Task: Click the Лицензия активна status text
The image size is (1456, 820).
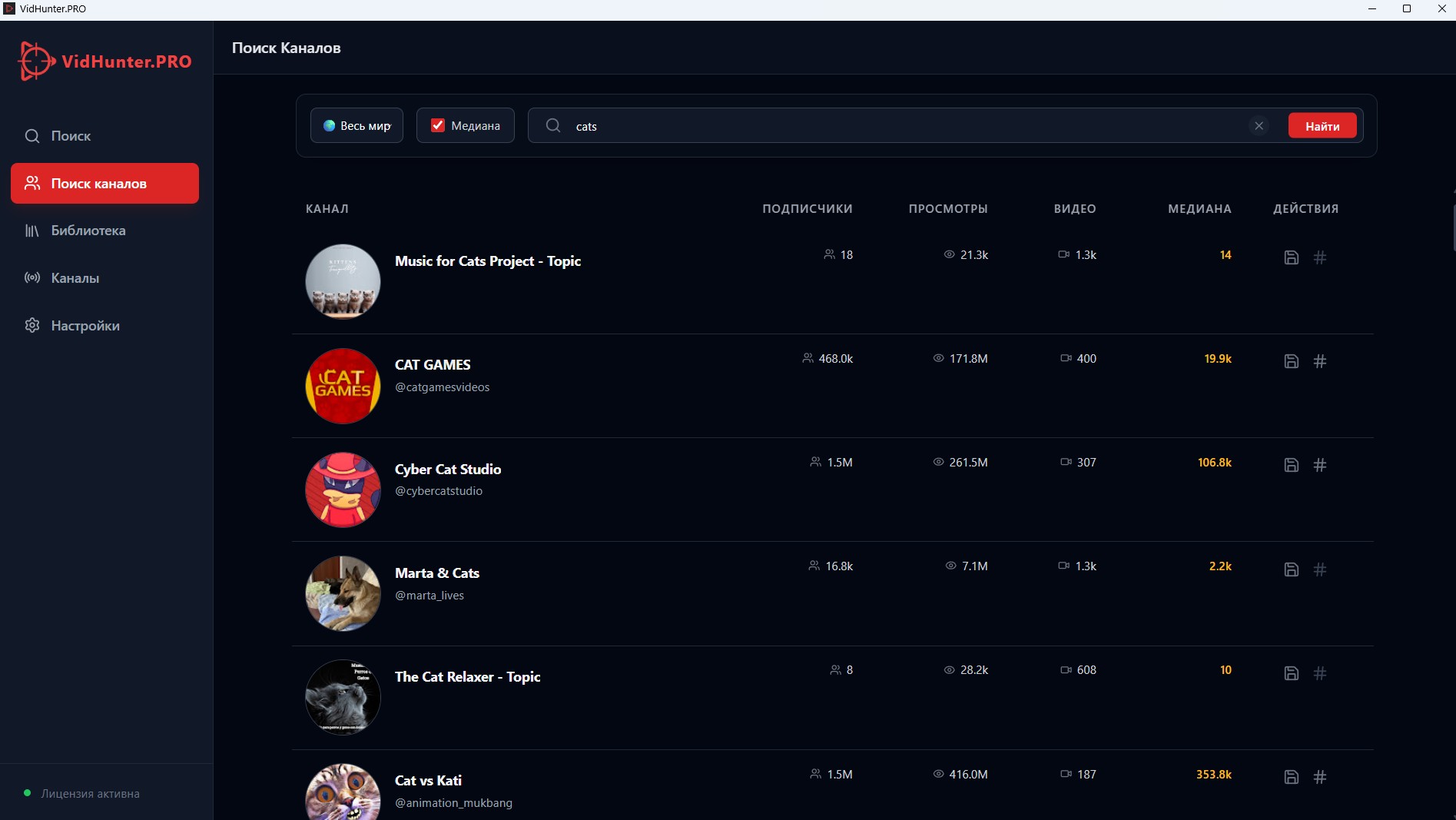Action: (91, 794)
